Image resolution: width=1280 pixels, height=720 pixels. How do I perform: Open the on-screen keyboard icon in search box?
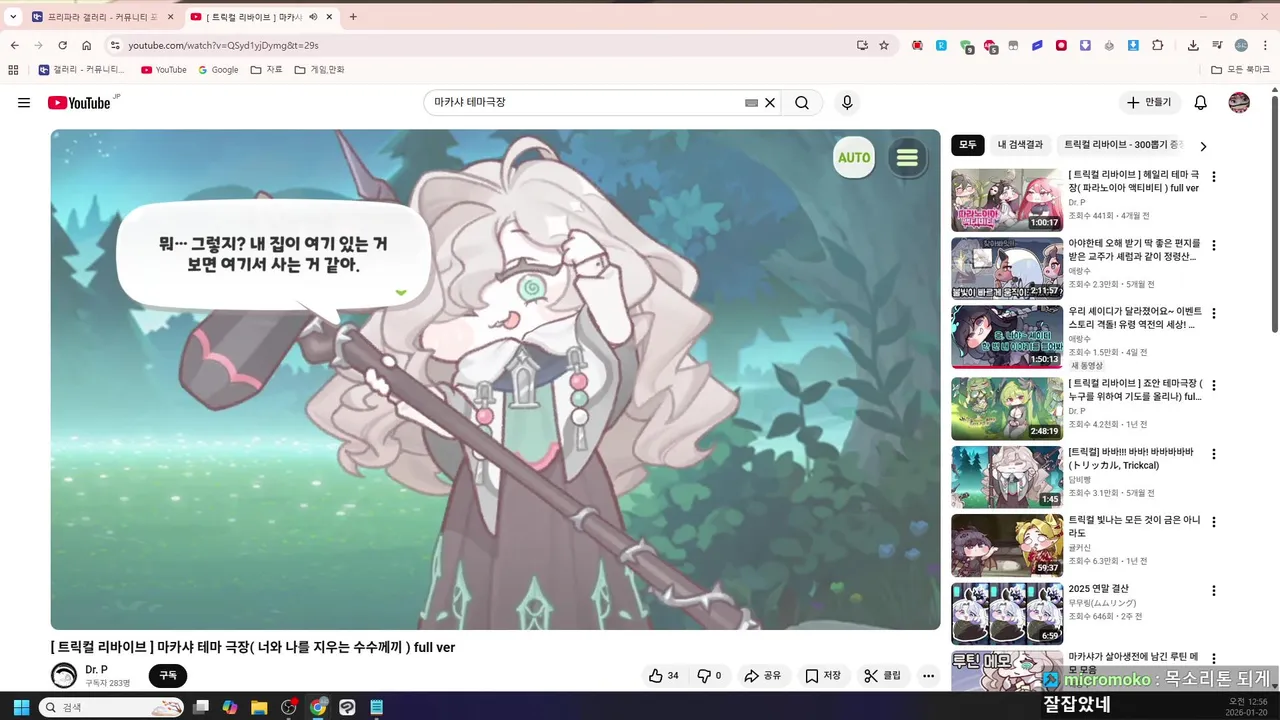(x=751, y=103)
